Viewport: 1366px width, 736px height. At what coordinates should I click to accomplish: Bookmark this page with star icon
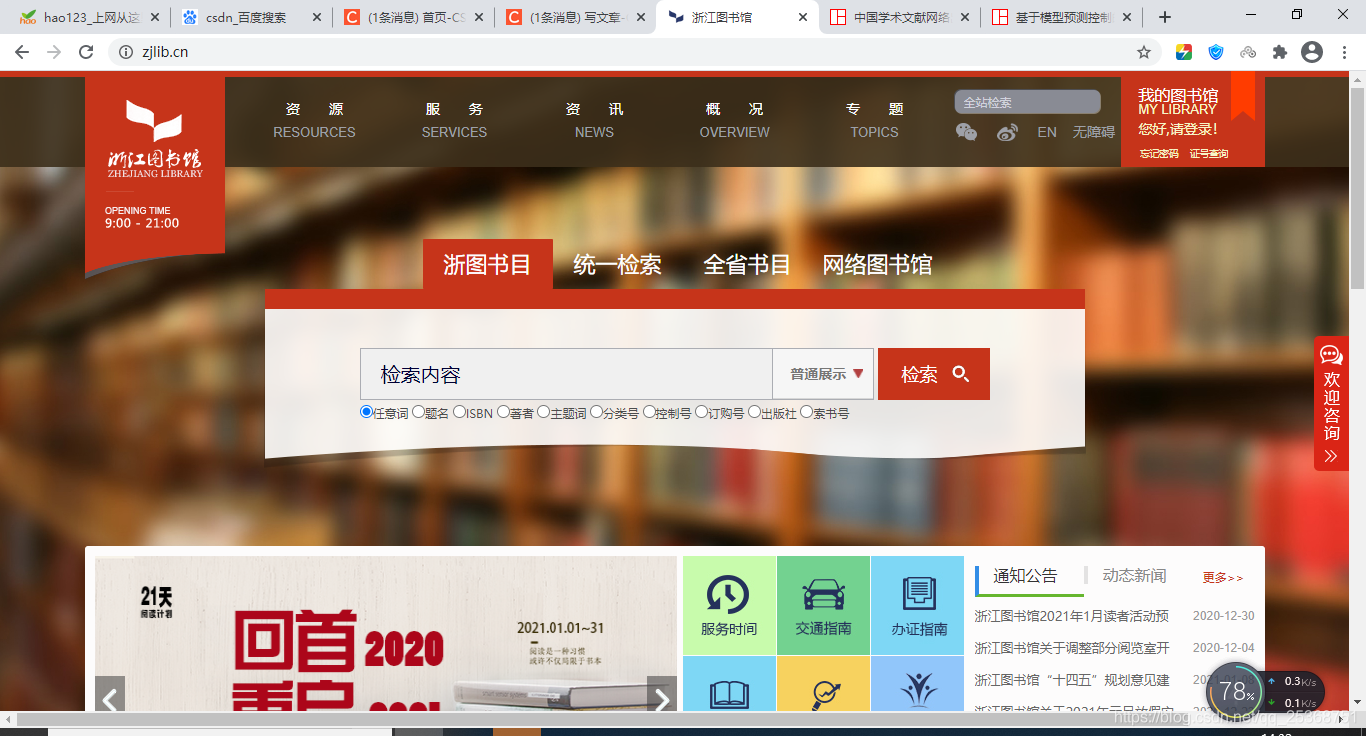click(1144, 52)
